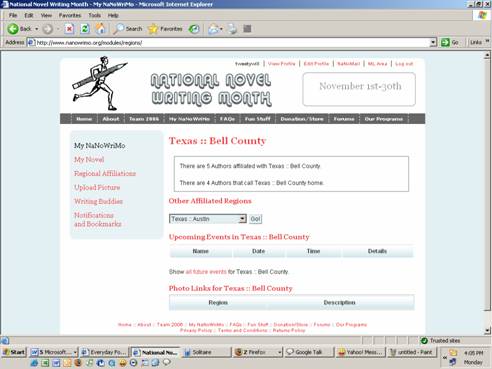Screen dimensions: 492x369
Task: Click the Print icon in toolbar
Action: (x=232, y=29)
